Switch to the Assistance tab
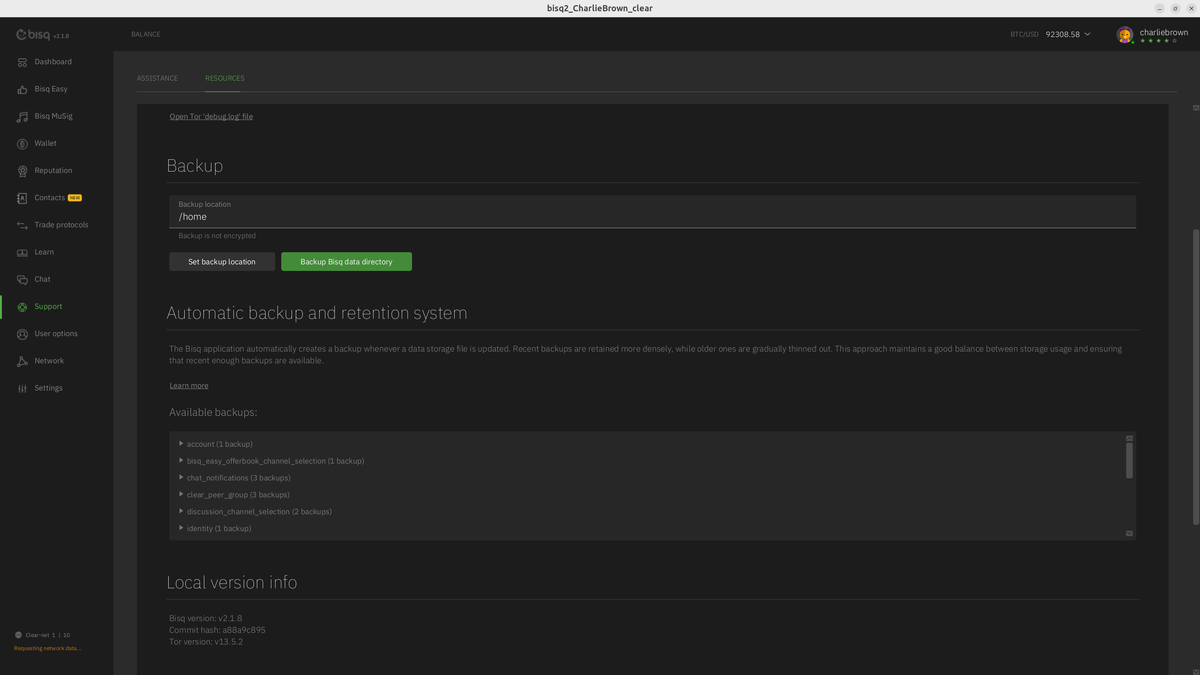This screenshot has width=1200, height=675. (157, 78)
